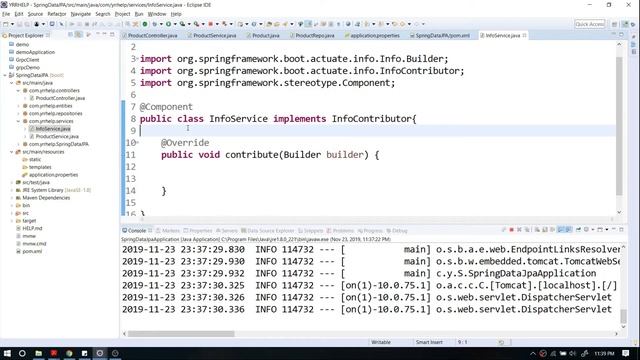
Task: Open the Problems view tab
Action: click(342, 231)
